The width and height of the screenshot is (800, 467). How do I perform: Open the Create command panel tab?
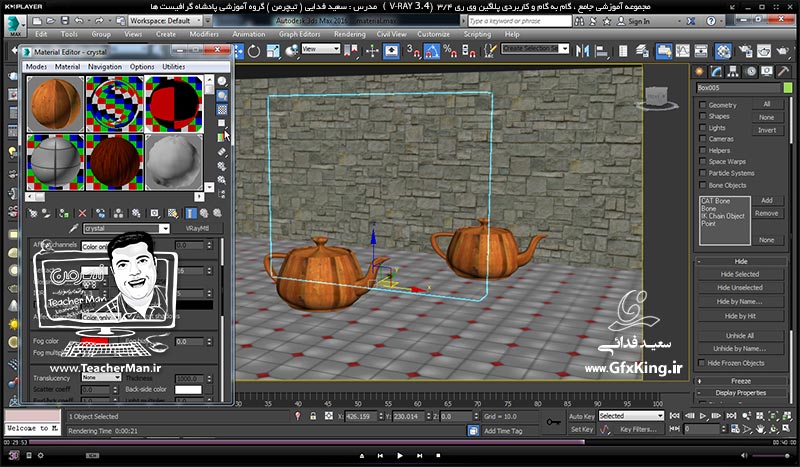coord(699,72)
